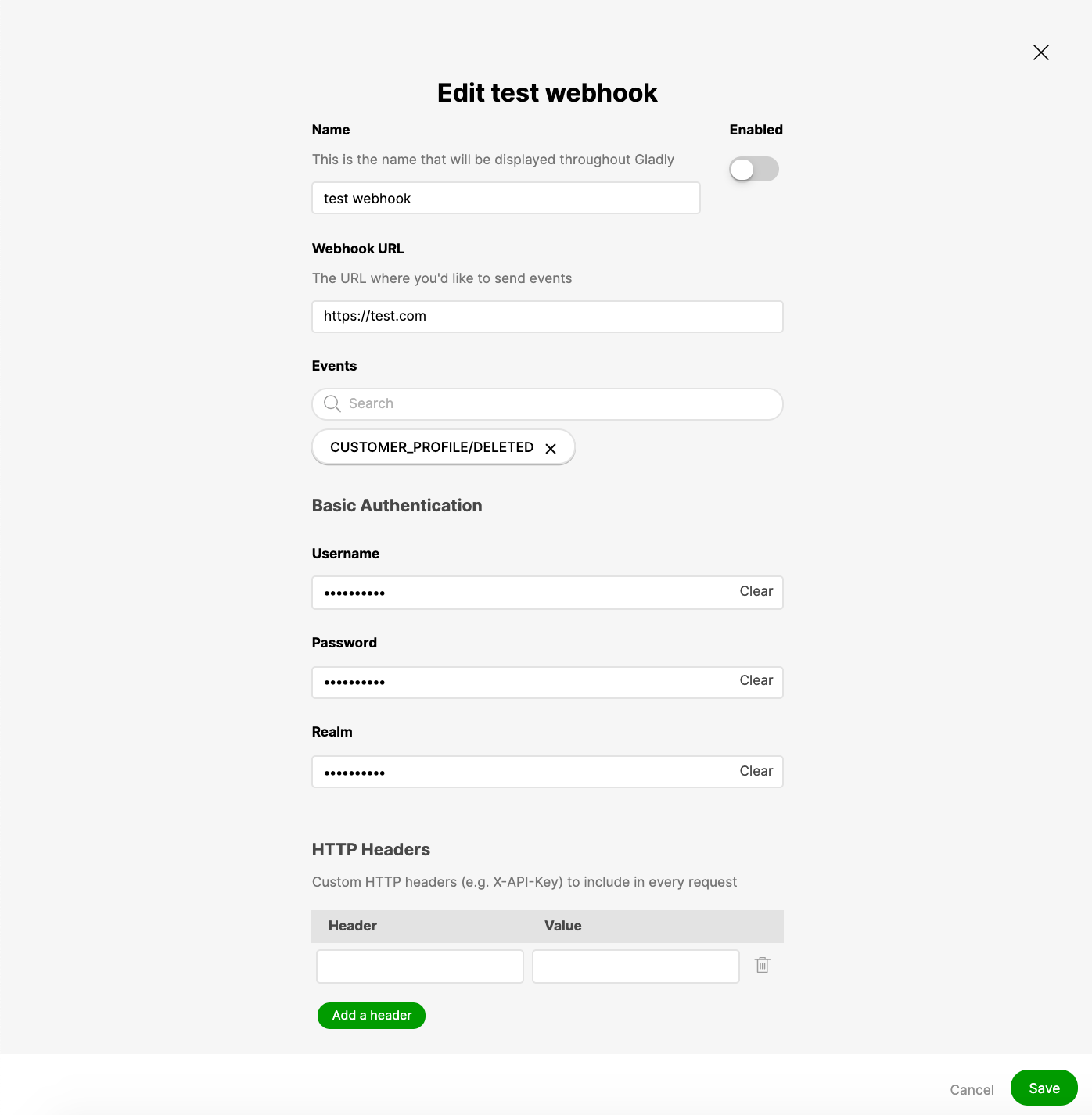The width and height of the screenshot is (1092, 1115).
Task: Click the Username field
Action: pyautogui.click(x=516, y=593)
